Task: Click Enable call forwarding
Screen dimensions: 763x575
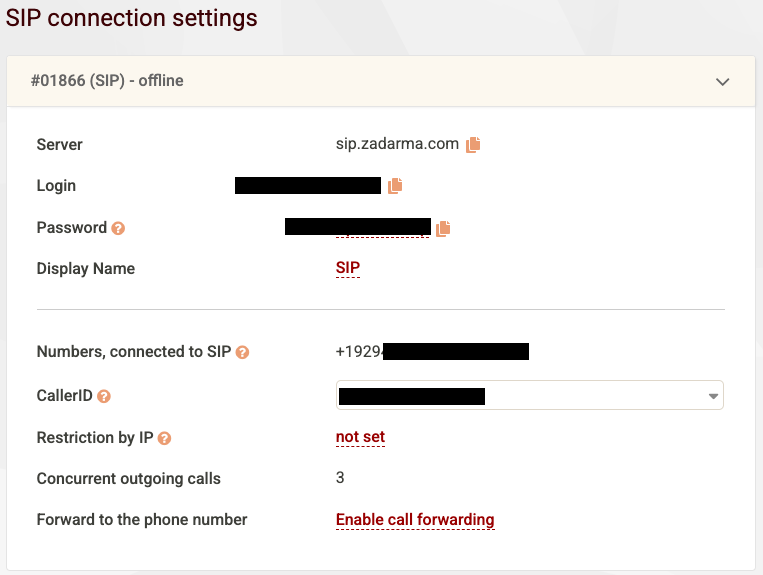Action: click(x=415, y=520)
